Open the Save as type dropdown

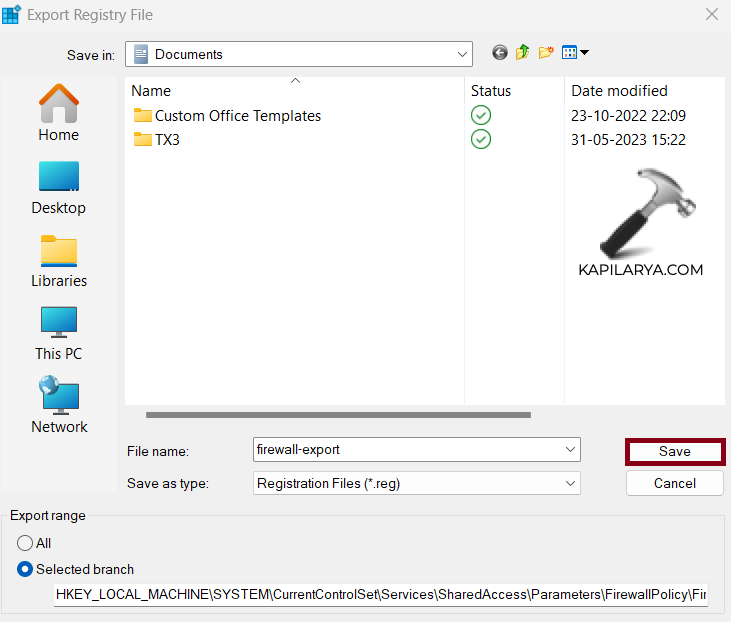(x=417, y=483)
